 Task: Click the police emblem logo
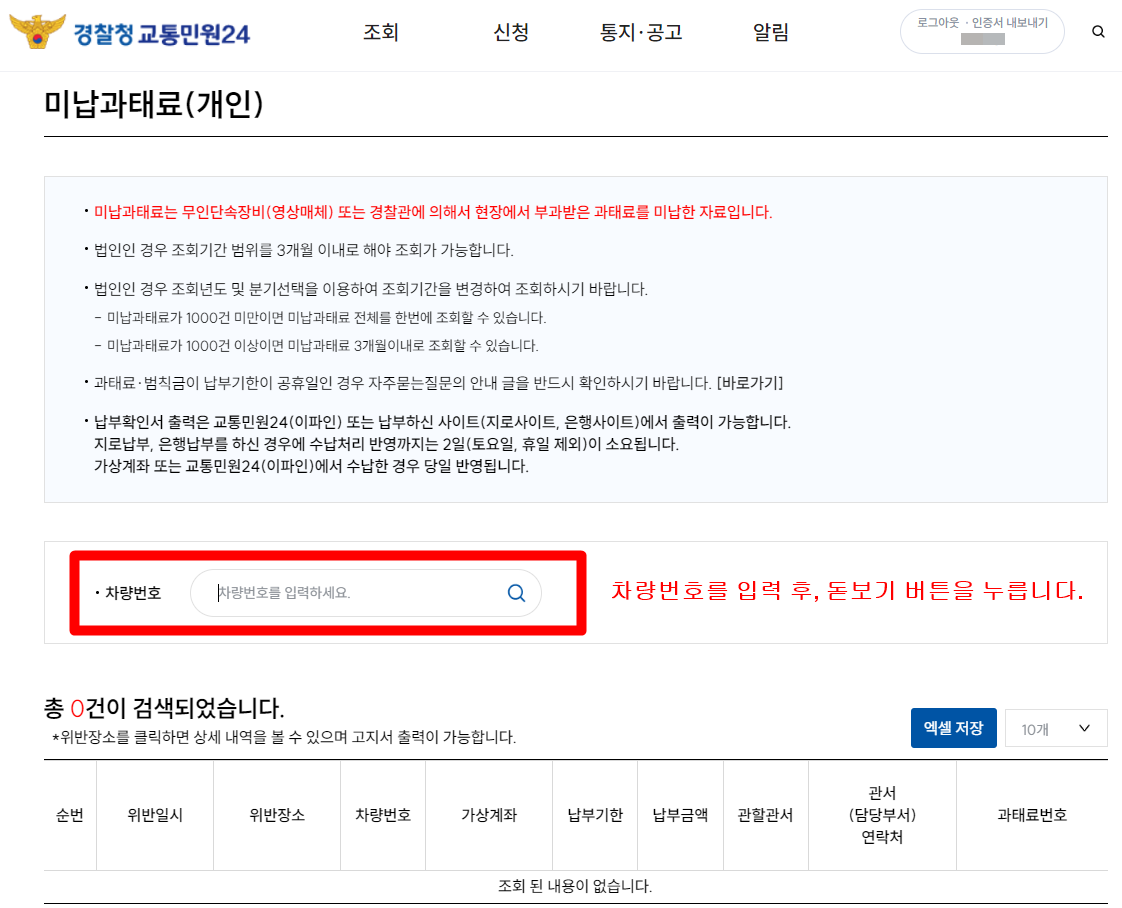[x=37, y=30]
